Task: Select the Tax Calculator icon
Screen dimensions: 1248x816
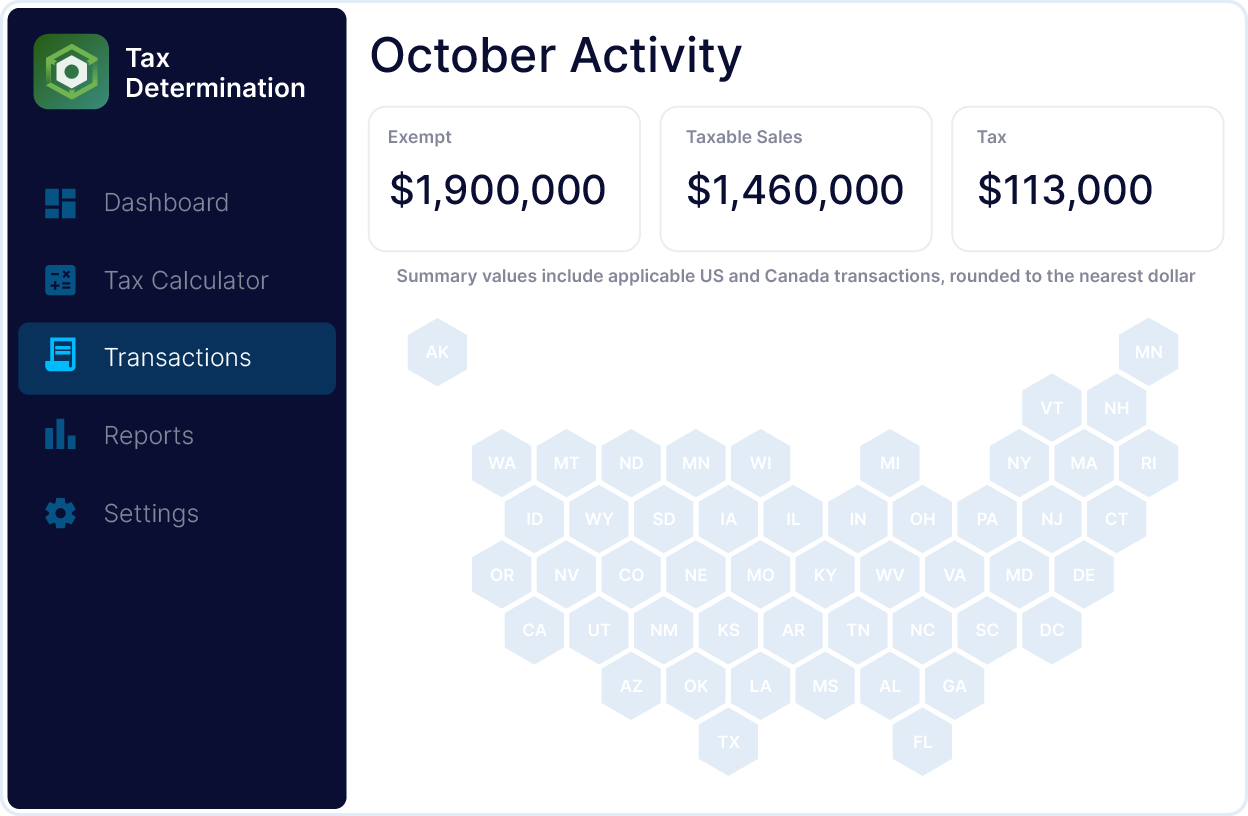Action: point(61,280)
